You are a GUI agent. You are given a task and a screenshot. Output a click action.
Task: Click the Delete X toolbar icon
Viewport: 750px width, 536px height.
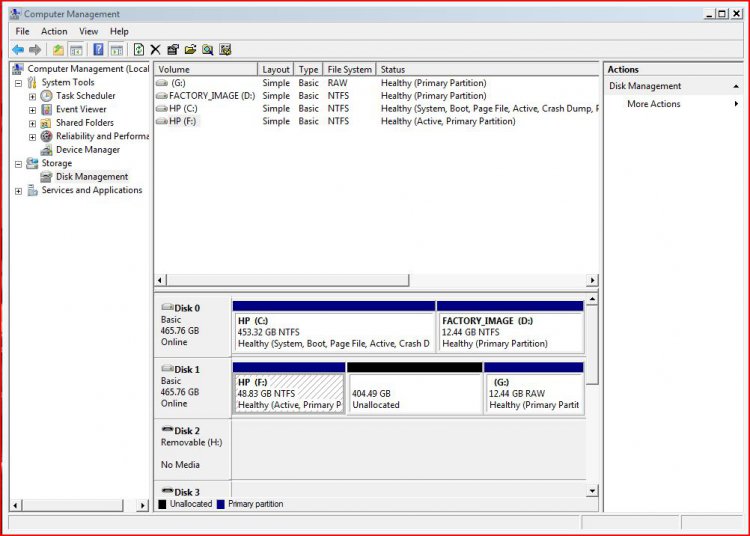[155, 50]
